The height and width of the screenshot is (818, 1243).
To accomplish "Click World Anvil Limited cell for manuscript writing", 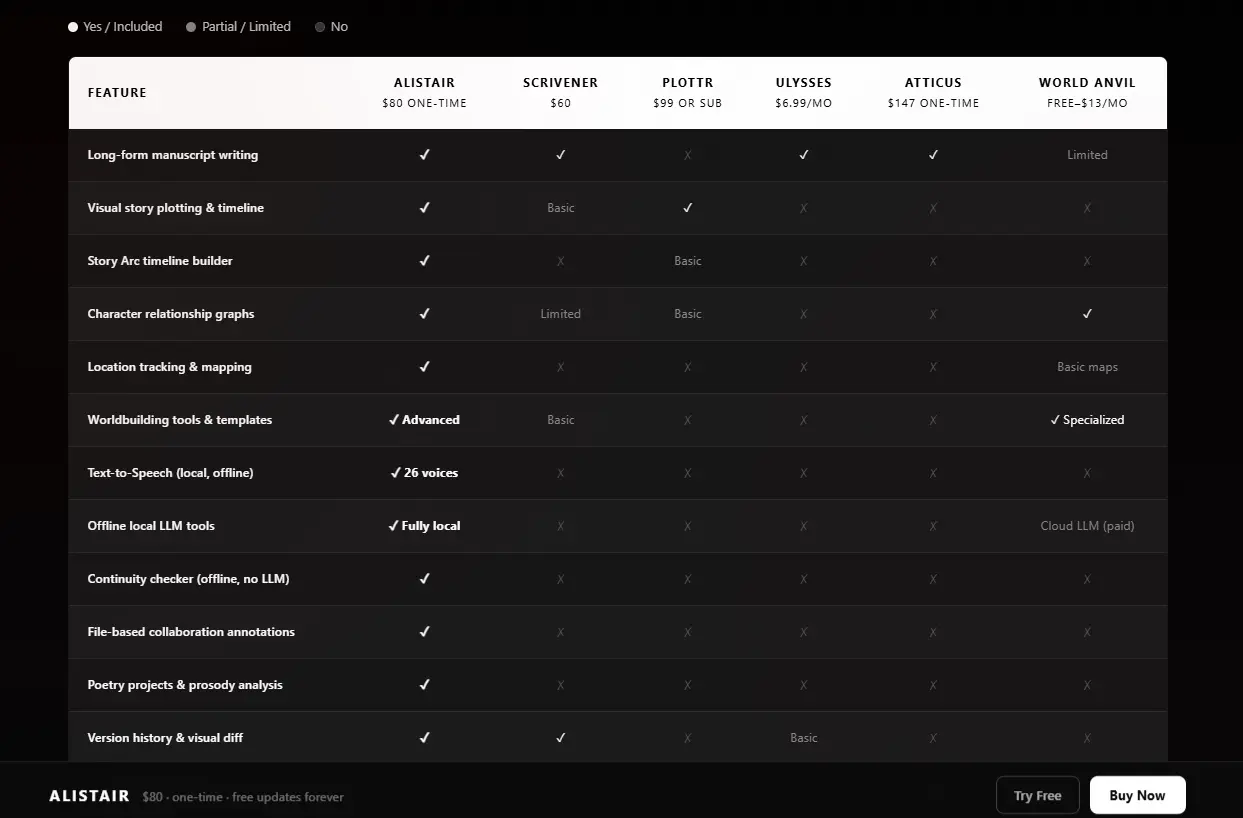I will [x=1087, y=155].
